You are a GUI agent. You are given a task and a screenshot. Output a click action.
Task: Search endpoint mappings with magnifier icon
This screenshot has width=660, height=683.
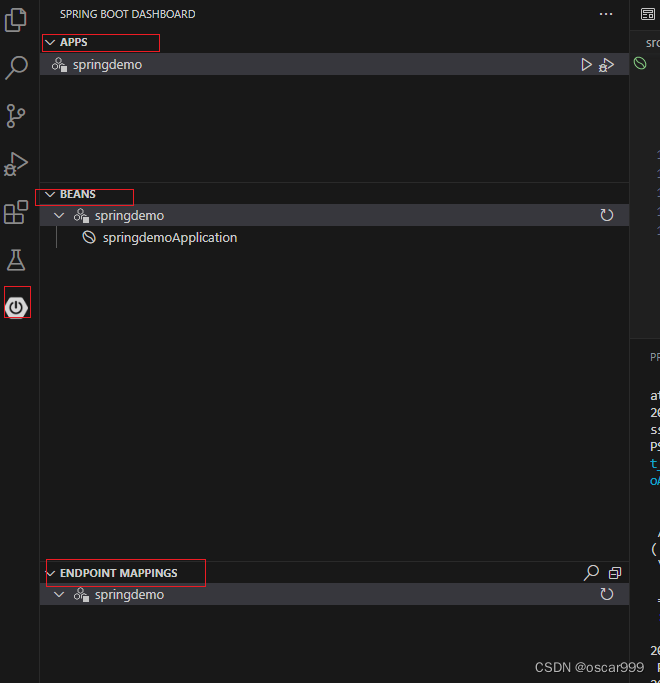[591, 573]
